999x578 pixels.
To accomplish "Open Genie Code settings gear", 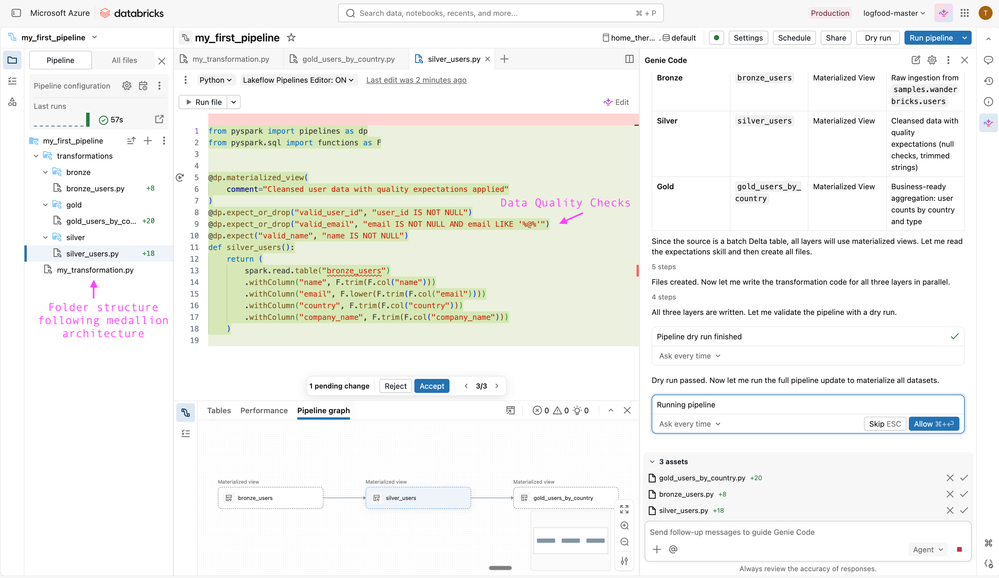I will pos(932,60).
